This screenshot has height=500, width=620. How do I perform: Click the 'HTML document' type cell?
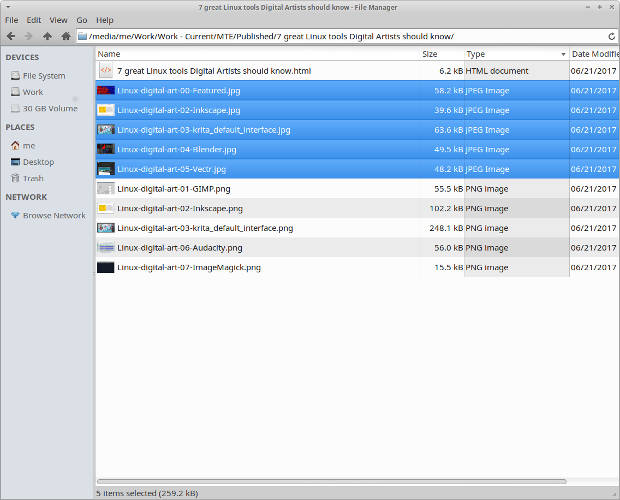click(x=497, y=71)
